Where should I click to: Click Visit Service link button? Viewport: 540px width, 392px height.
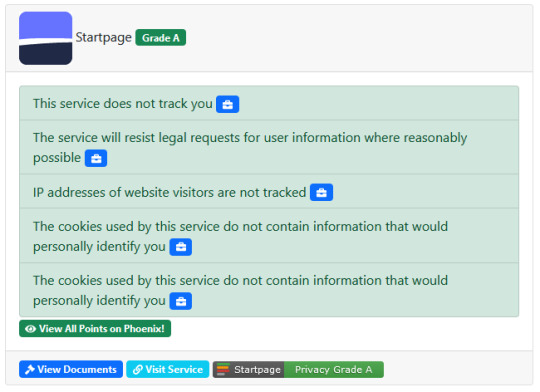pos(168,369)
